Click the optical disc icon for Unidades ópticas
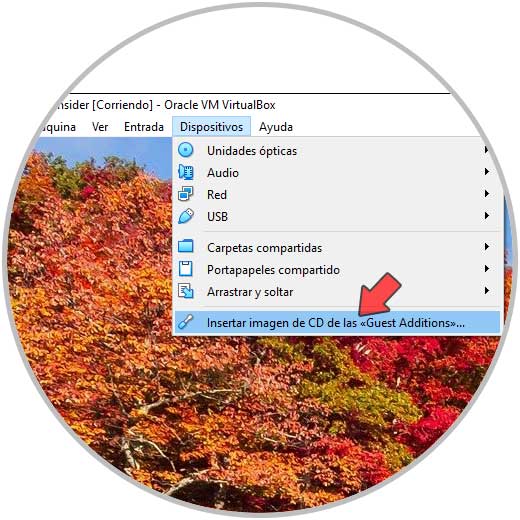 (186, 150)
